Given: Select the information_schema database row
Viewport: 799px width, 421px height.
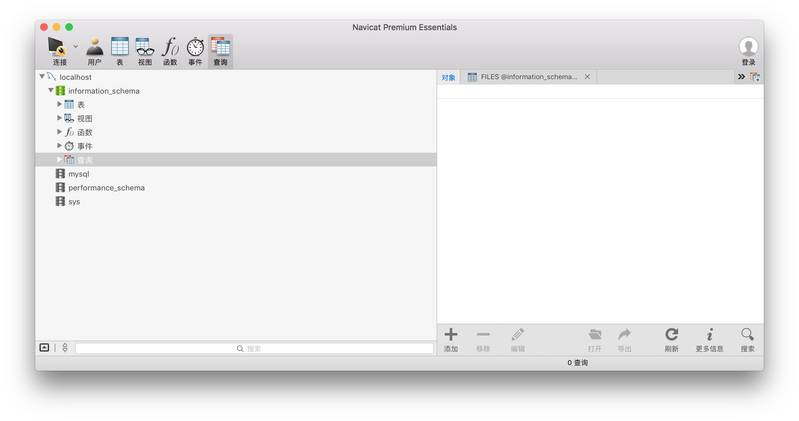Looking at the screenshot, I should point(236,91).
